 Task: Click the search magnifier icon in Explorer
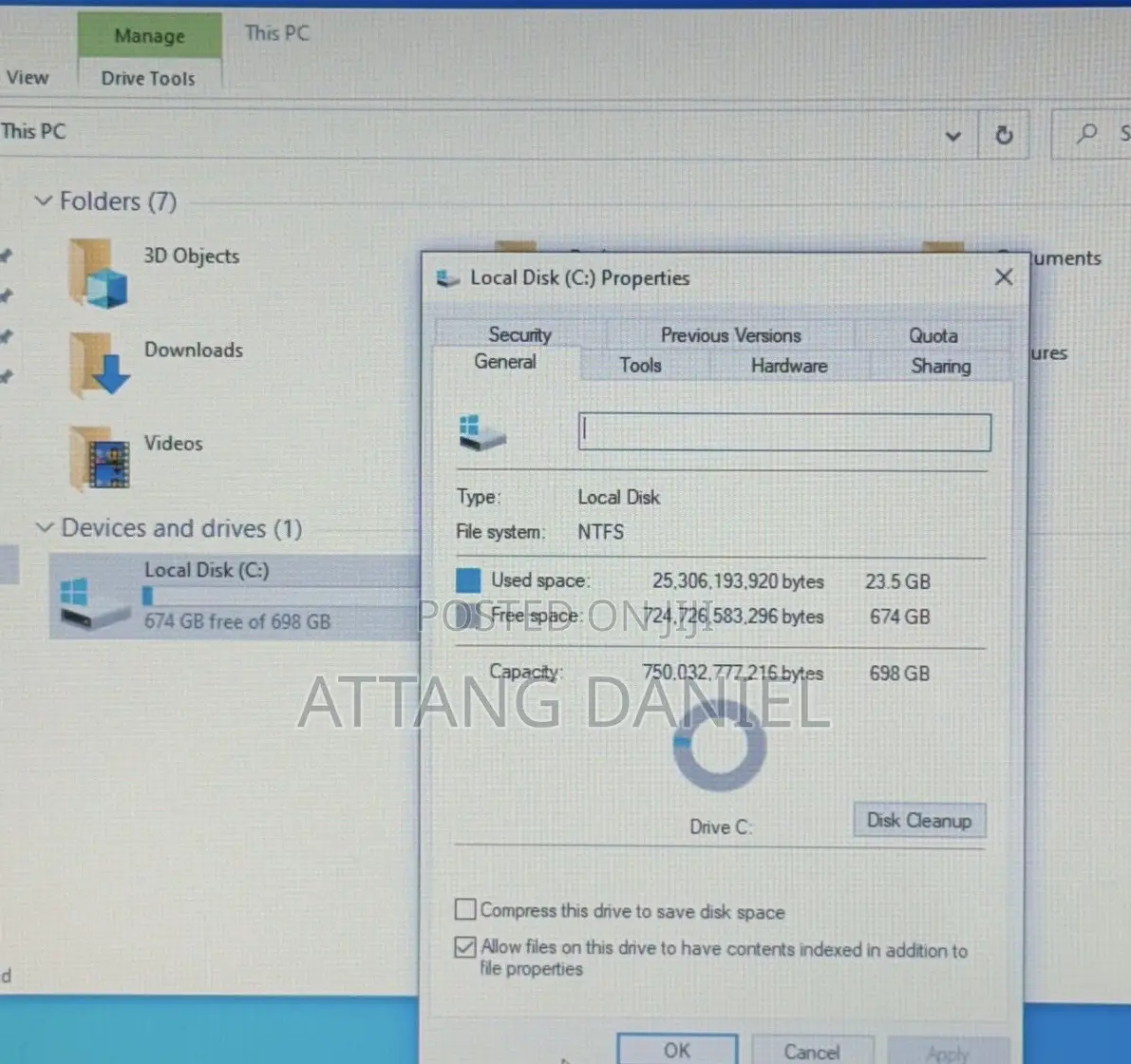point(1086,133)
